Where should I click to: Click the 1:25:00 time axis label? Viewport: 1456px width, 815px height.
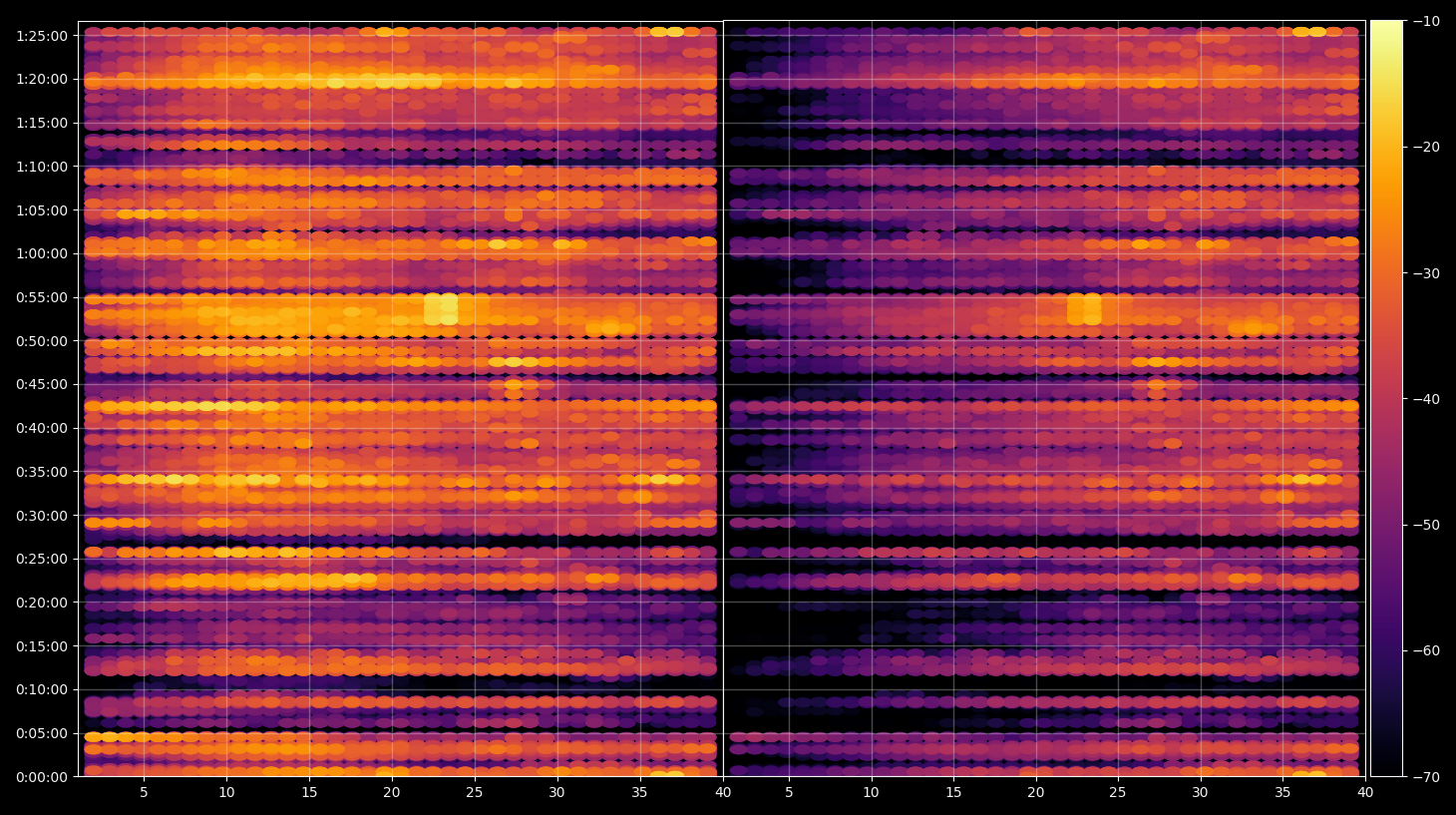42,36
